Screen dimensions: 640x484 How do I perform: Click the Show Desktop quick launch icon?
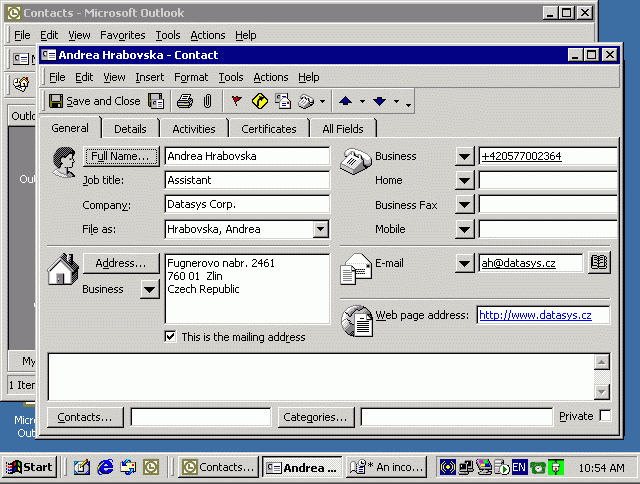coord(82,467)
